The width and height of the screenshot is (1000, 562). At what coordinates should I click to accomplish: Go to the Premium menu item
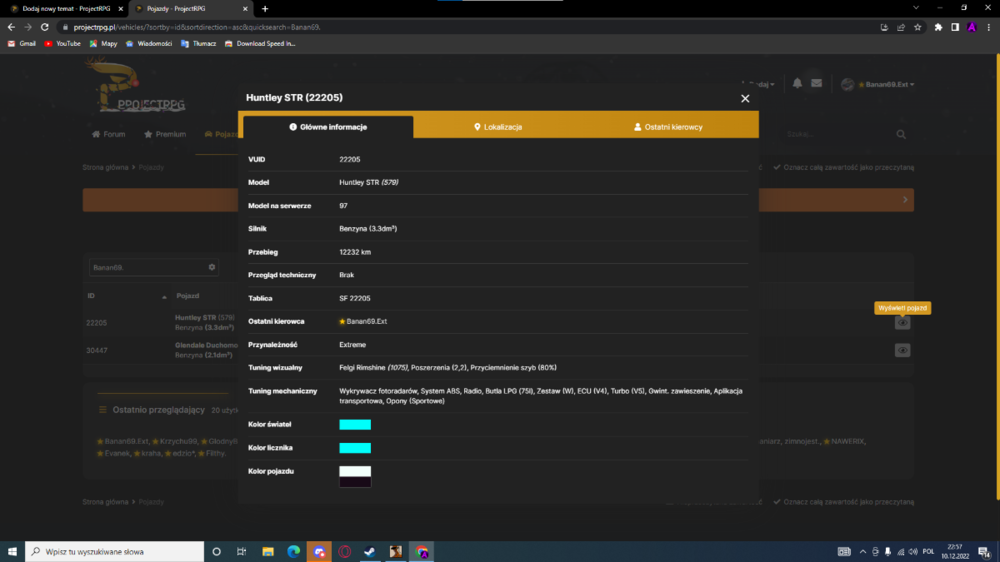click(165, 134)
